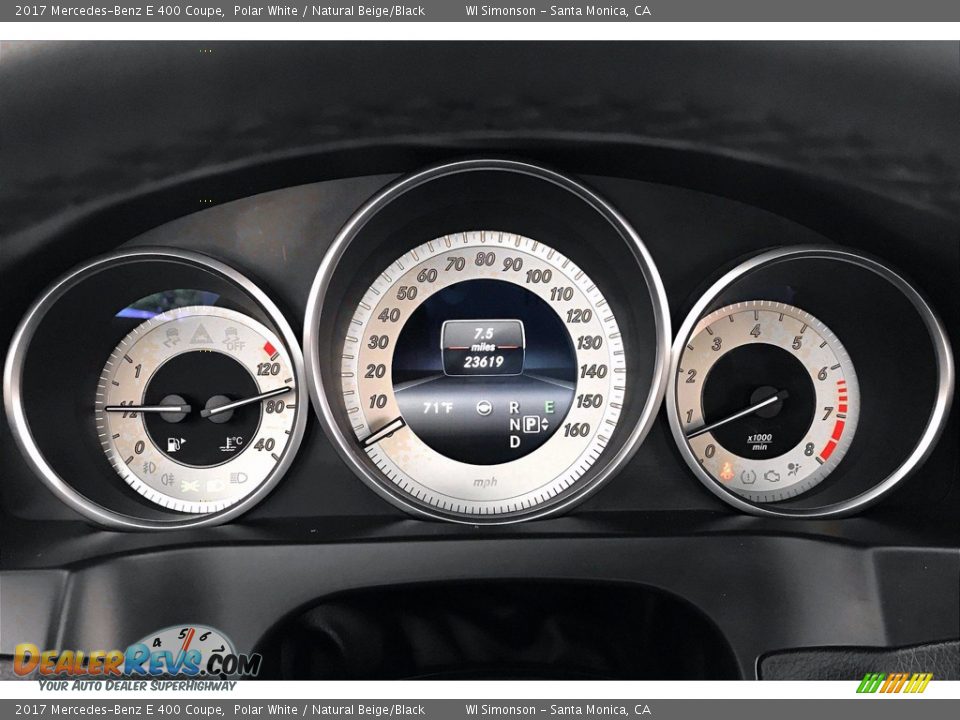This screenshot has width=960, height=720.
Task: Click the top caption 2017 Mercedes-Benz E 400 Coupe
Action: (119, 10)
